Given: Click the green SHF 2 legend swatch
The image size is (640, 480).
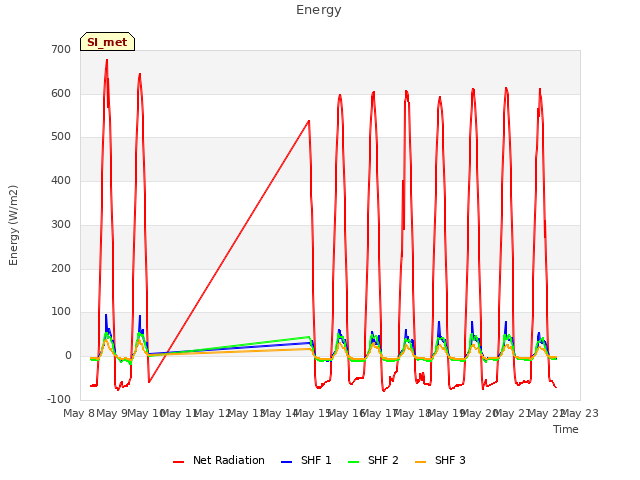Looking at the screenshot, I should pos(353,462).
